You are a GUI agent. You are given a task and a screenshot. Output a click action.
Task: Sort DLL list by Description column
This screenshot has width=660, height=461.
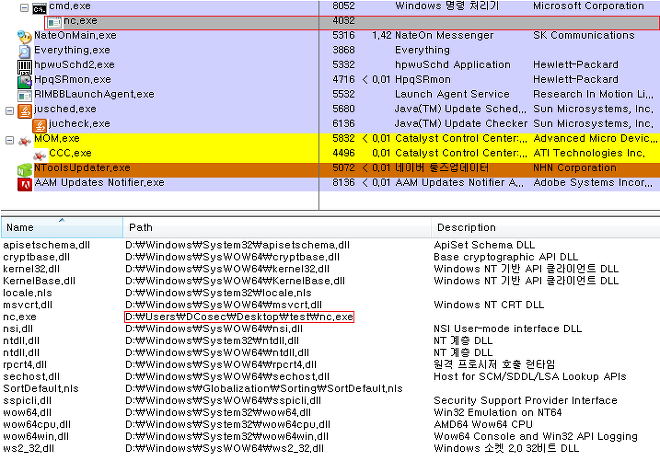(546, 227)
